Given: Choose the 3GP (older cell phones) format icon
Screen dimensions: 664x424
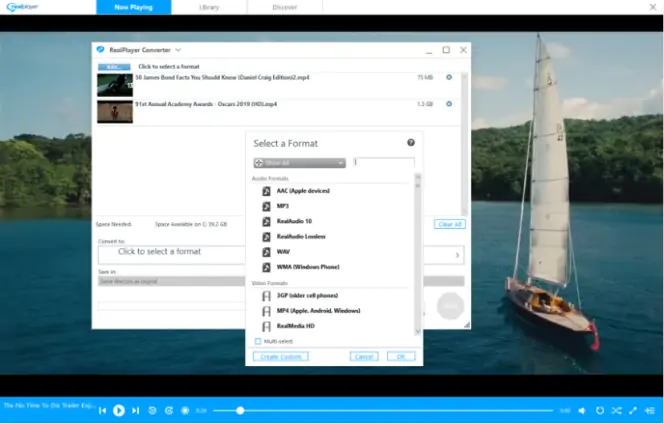Looking at the screenshot, I should pos(266,296).
